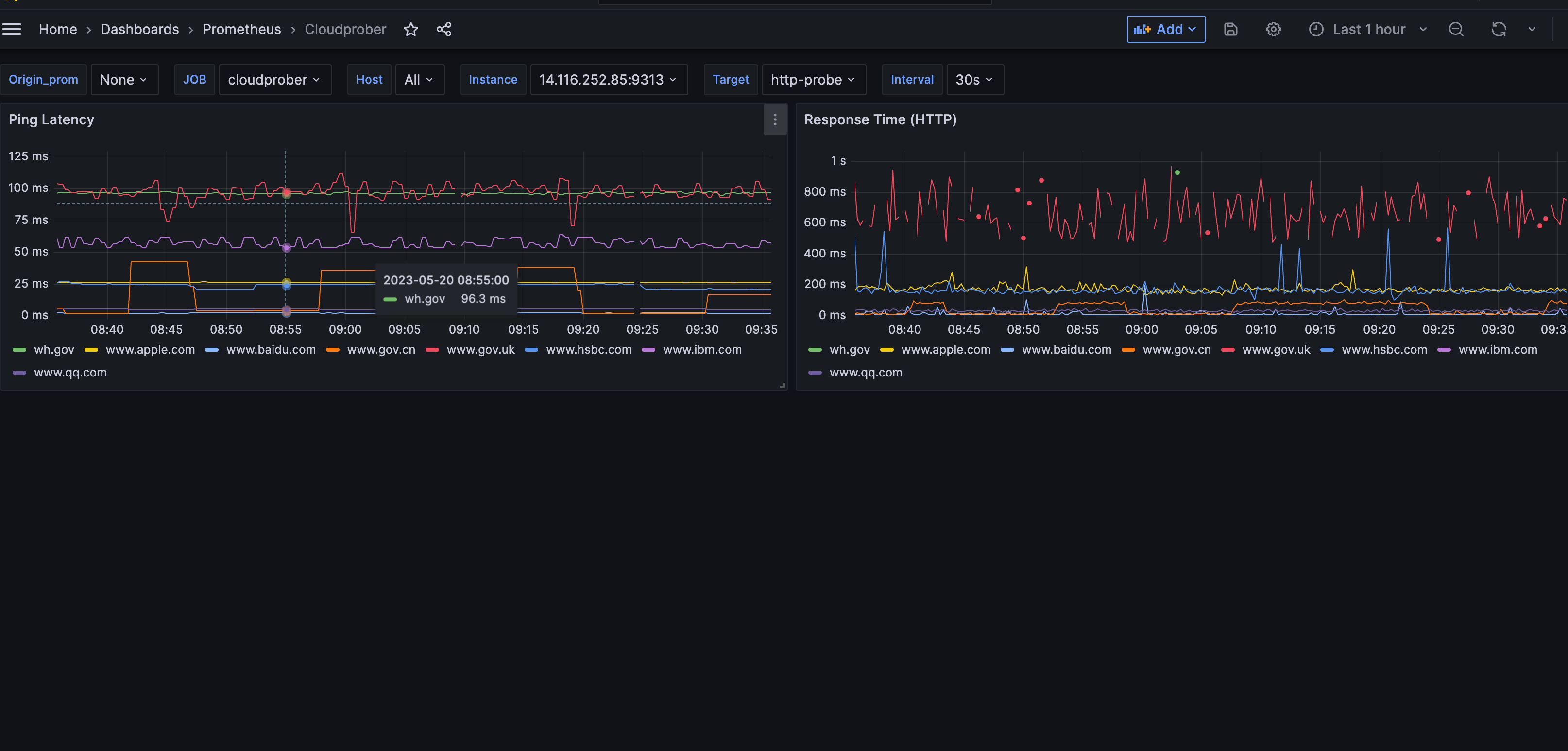This screenshot has height=751, width=1568.
Task: Open the Interval 30s dropdown
Action: [x=974, y=80]
